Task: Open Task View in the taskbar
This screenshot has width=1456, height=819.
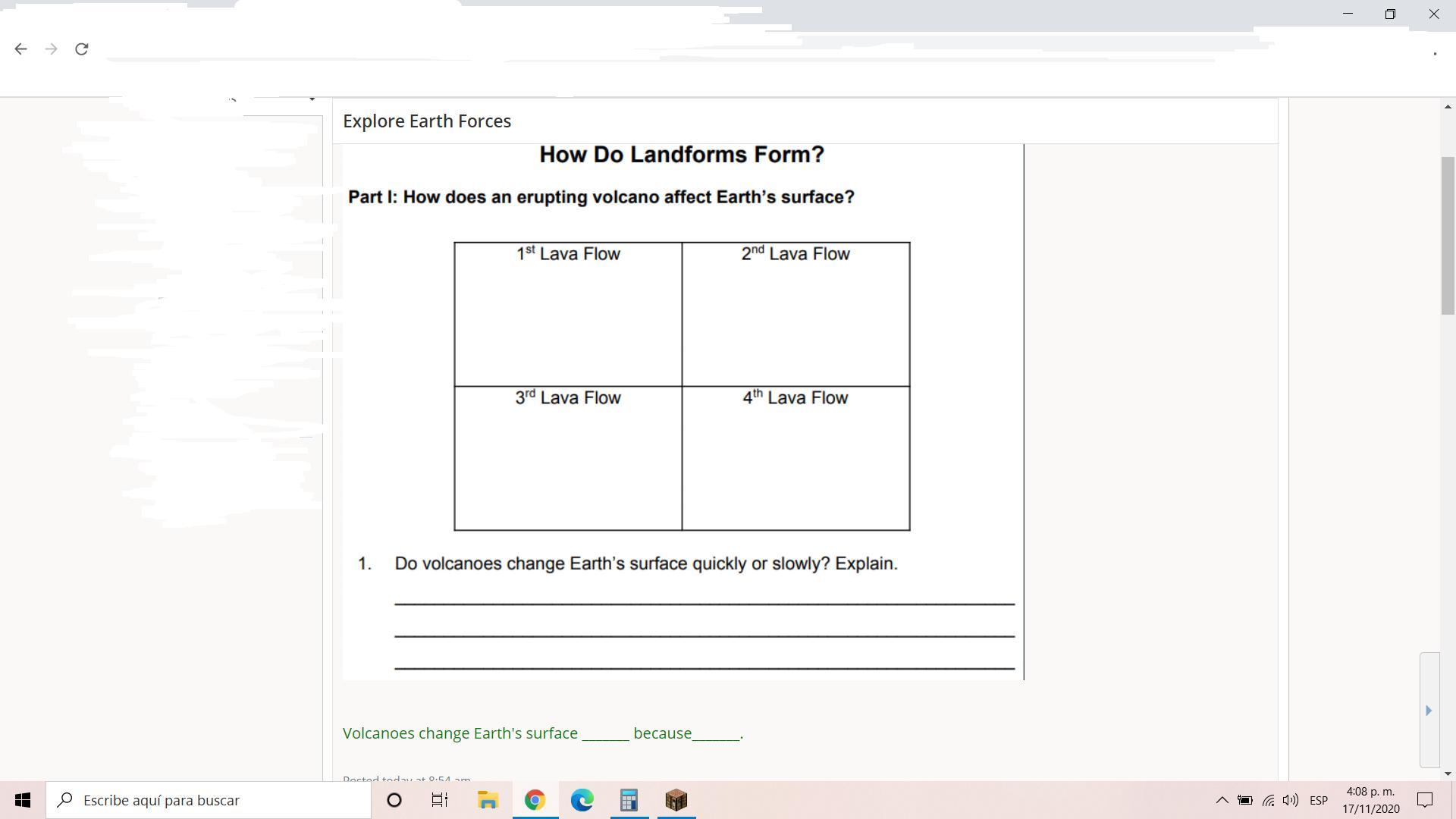Action: pos(440,800)
